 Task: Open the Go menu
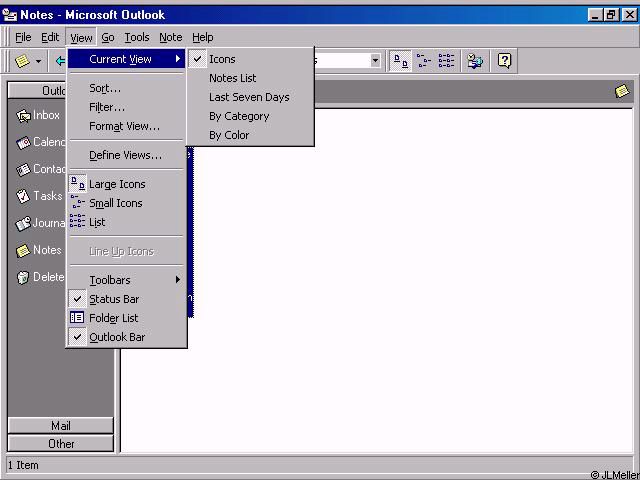coord(108,38)
